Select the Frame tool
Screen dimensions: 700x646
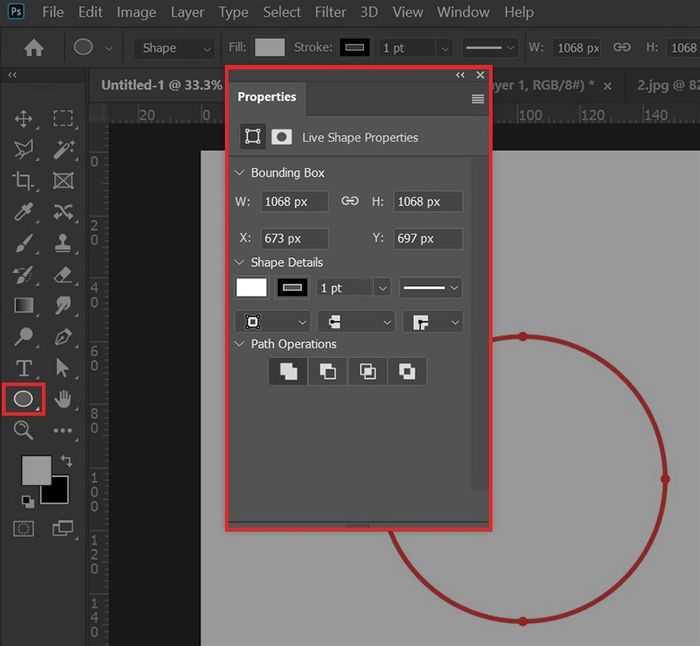(x=63, y=181)
